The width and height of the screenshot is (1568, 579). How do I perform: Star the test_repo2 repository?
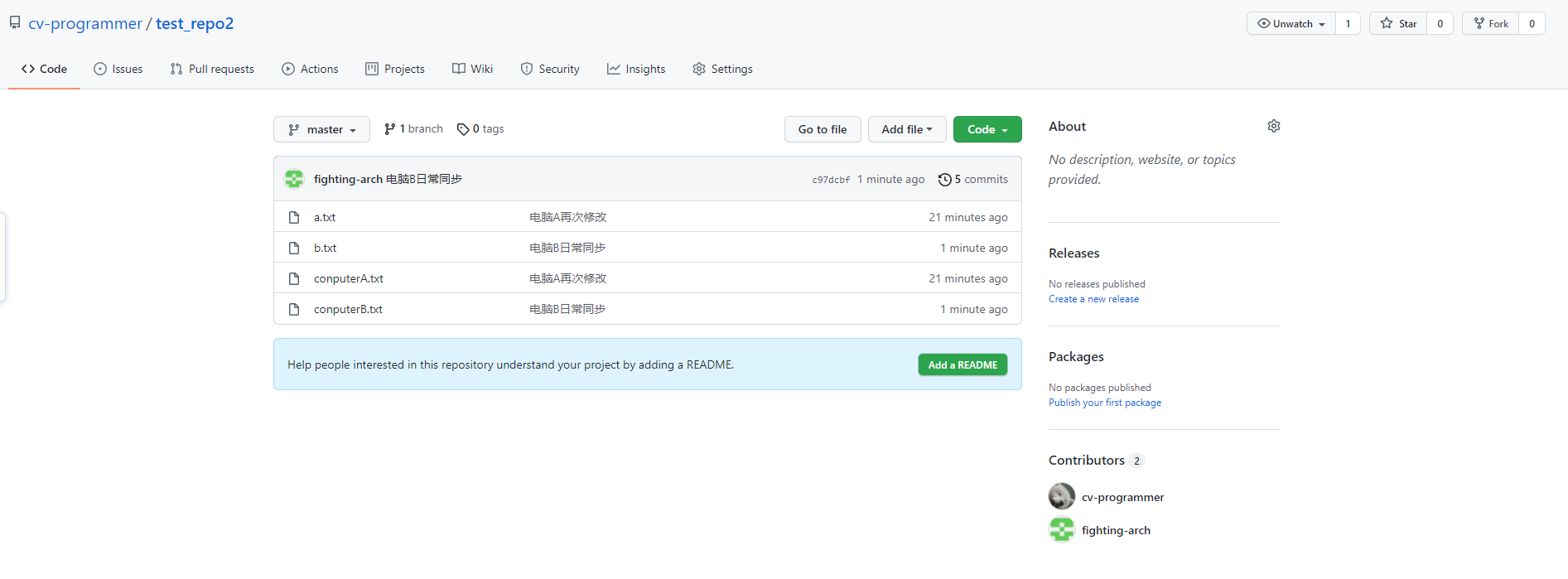1399,24
